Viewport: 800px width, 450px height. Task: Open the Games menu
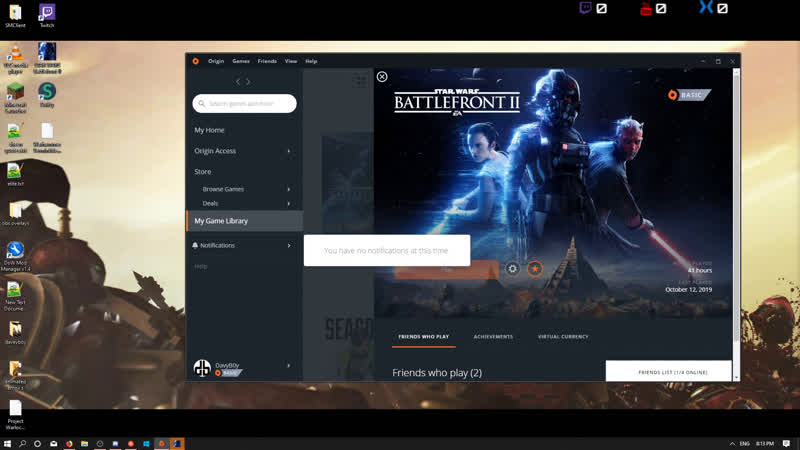point(241,61)
